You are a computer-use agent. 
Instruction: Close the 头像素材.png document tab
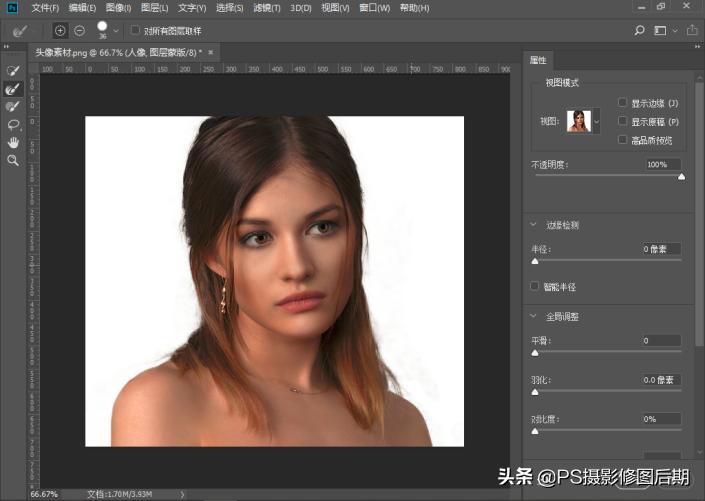coord(212,52)
